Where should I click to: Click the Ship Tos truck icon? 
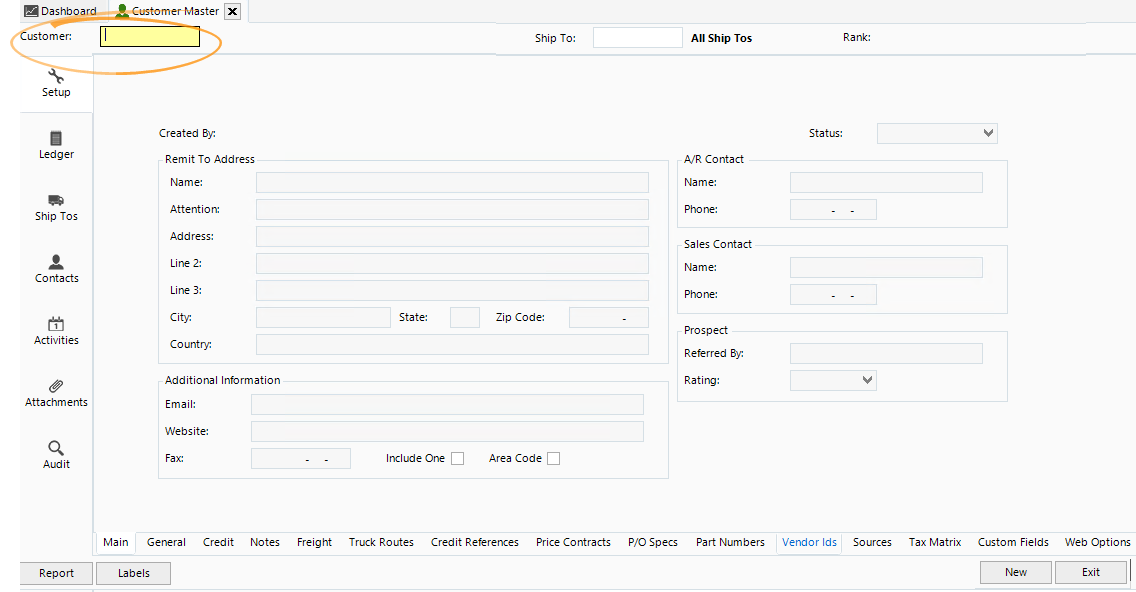[x=55, y=200]
